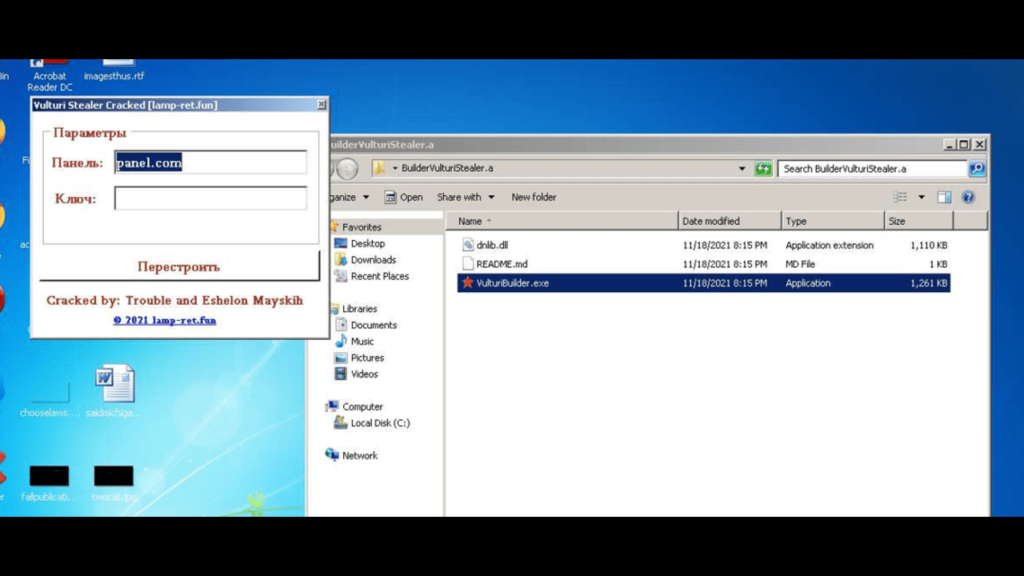Click the empty Ключ input field
This screenshot has width=1024, height=576.
(210, 199)
